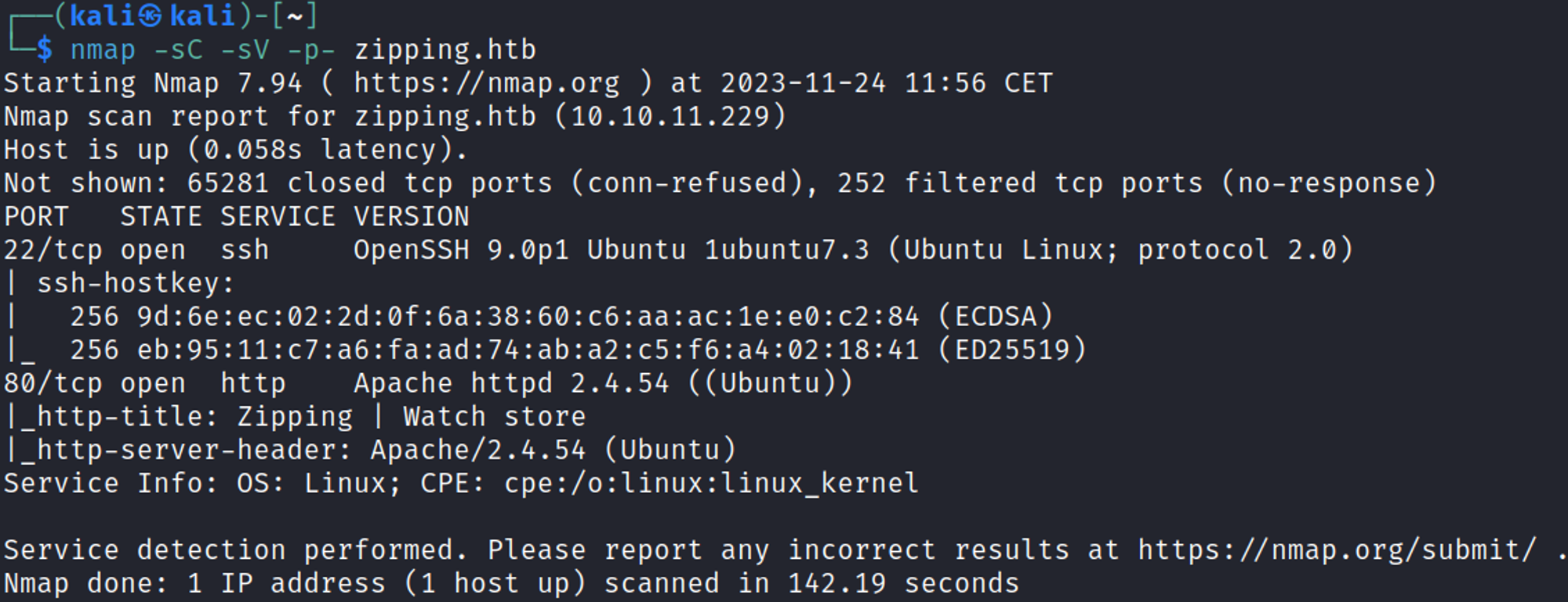Click the cpe:/o:linux:linux_kernel text
The height and width of the screenshot is (602, 1568).
click(x=711, y=484)
